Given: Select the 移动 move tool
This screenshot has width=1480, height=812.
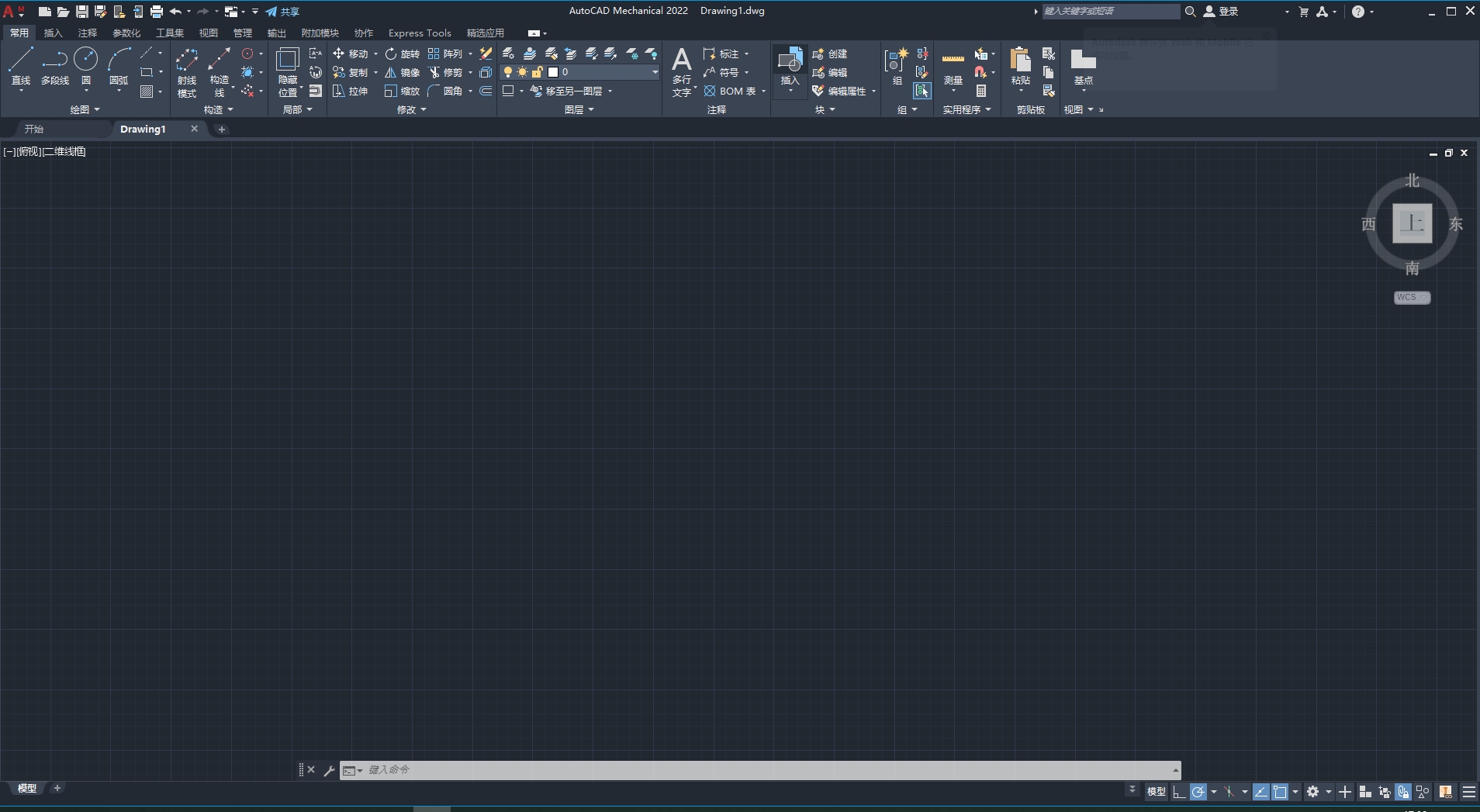Looking at the screenshot, I should [351, 54].
